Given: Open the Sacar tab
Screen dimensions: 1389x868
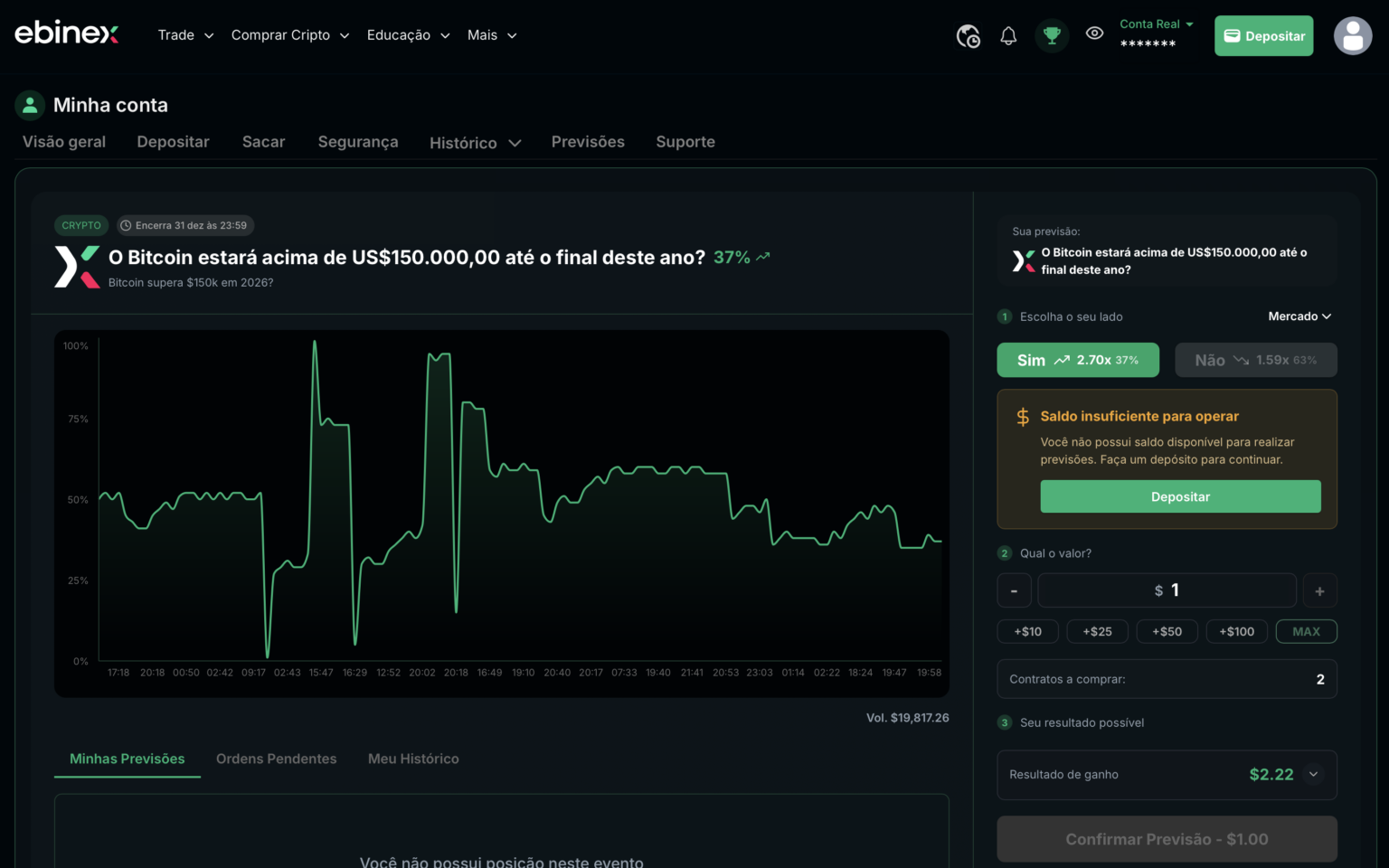Looking at the screenshot, I should pos(263,142).
